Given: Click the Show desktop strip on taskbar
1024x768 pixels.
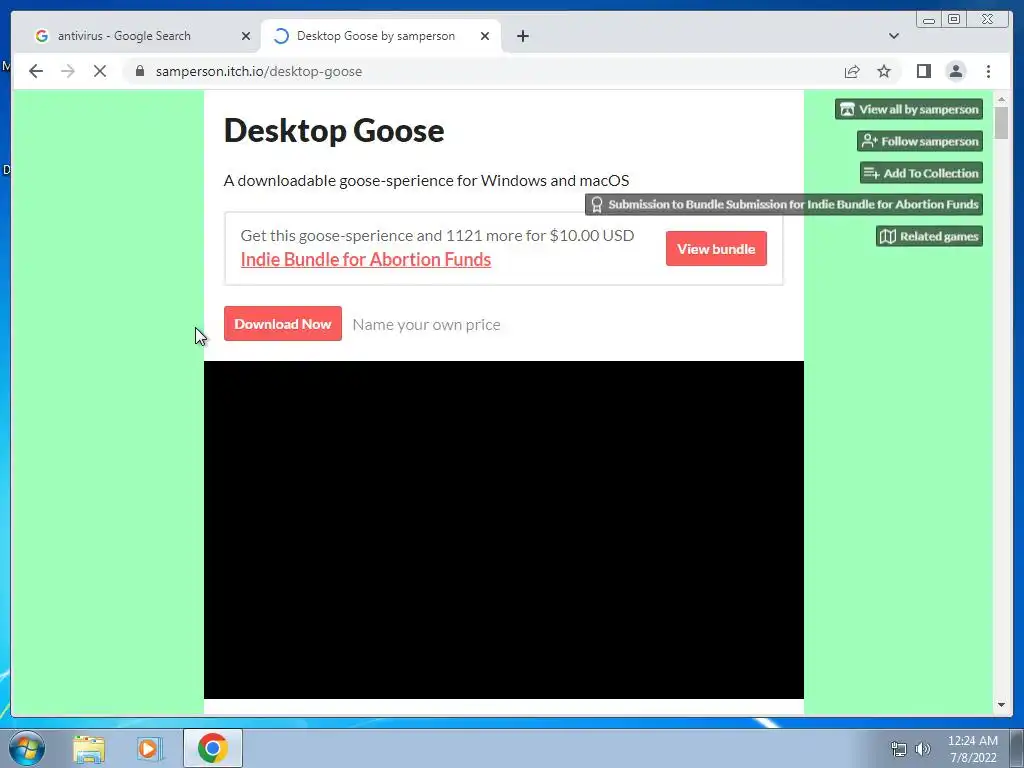Looking at the screenshot, I should (x=1017, y=748).
